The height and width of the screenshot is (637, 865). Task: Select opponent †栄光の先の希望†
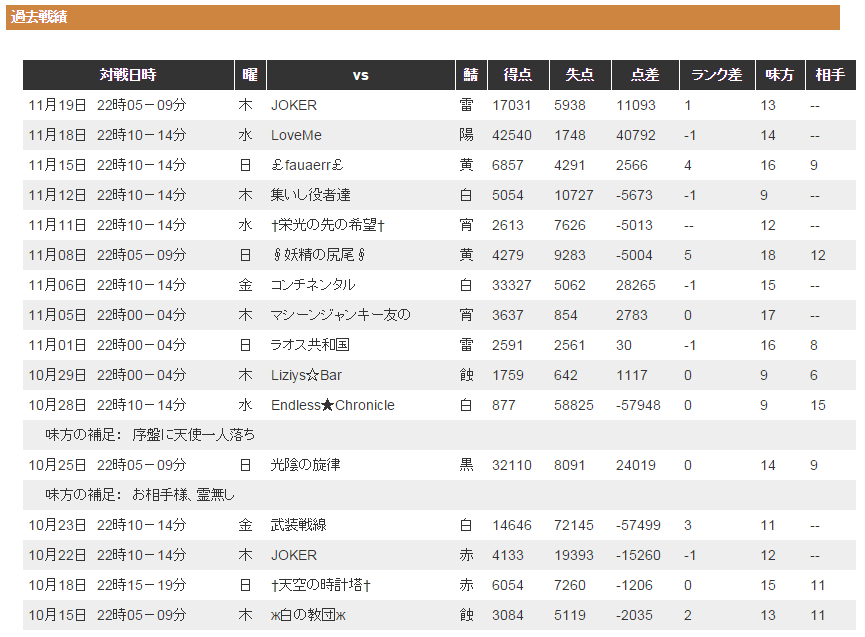coord(328,225)
